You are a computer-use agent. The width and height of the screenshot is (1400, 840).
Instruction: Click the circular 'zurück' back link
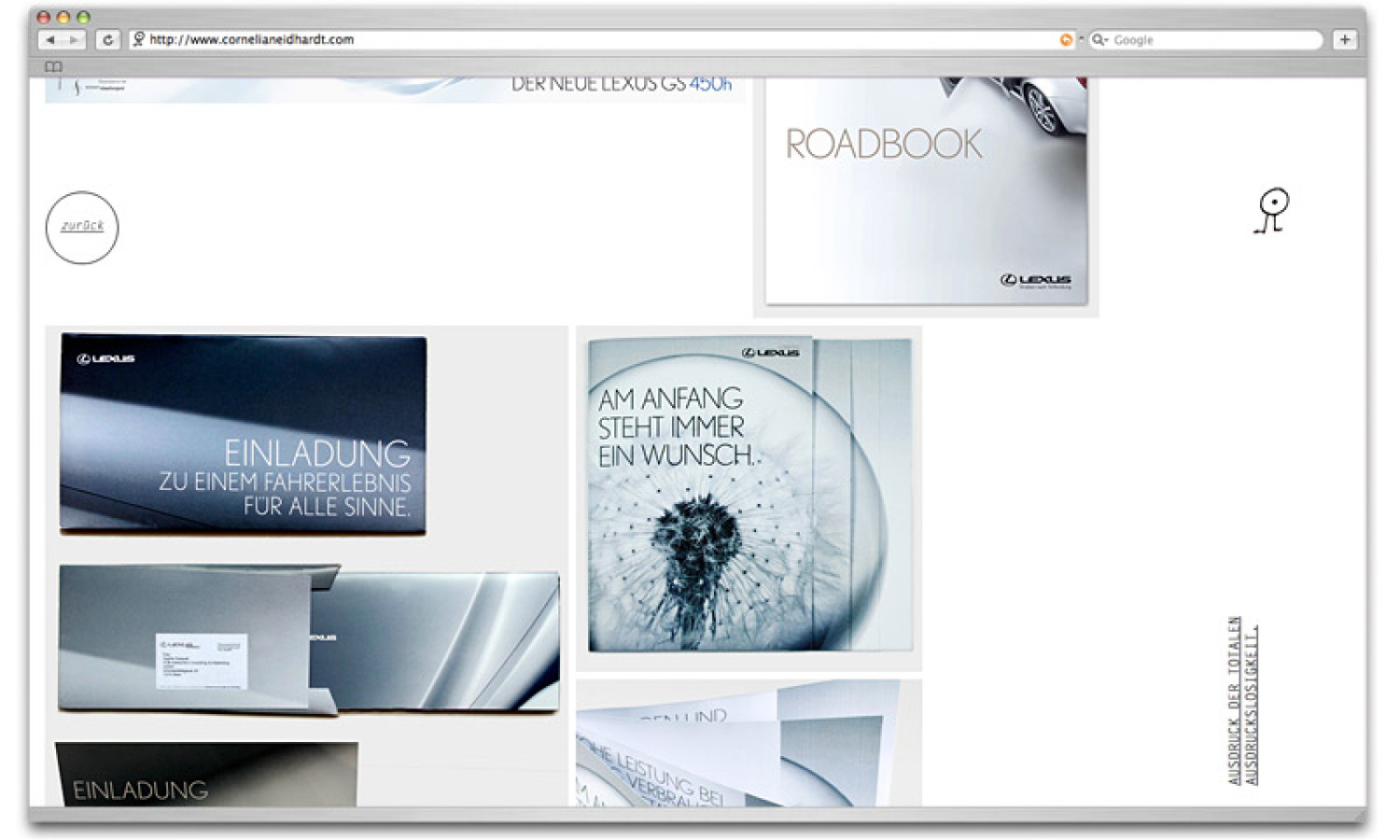tap(82, 227)
